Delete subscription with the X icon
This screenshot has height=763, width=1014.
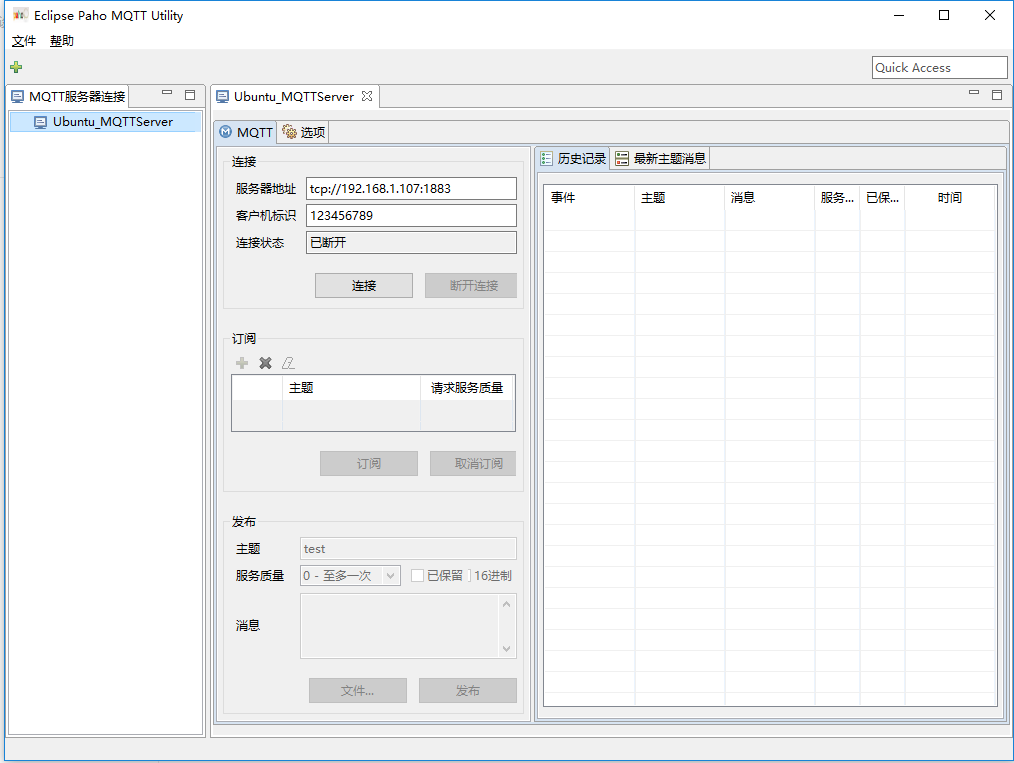[x=265, y=363]
